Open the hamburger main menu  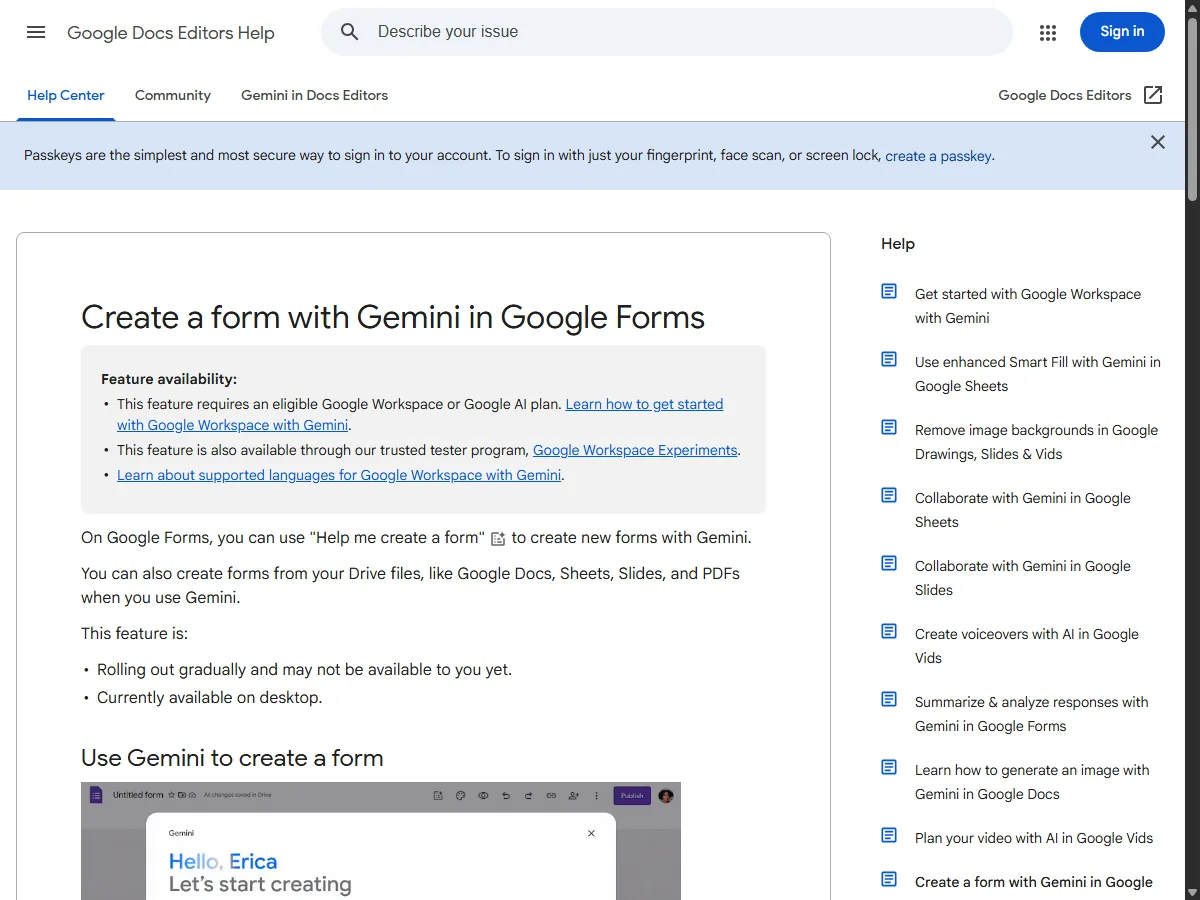tap(36, 32)
